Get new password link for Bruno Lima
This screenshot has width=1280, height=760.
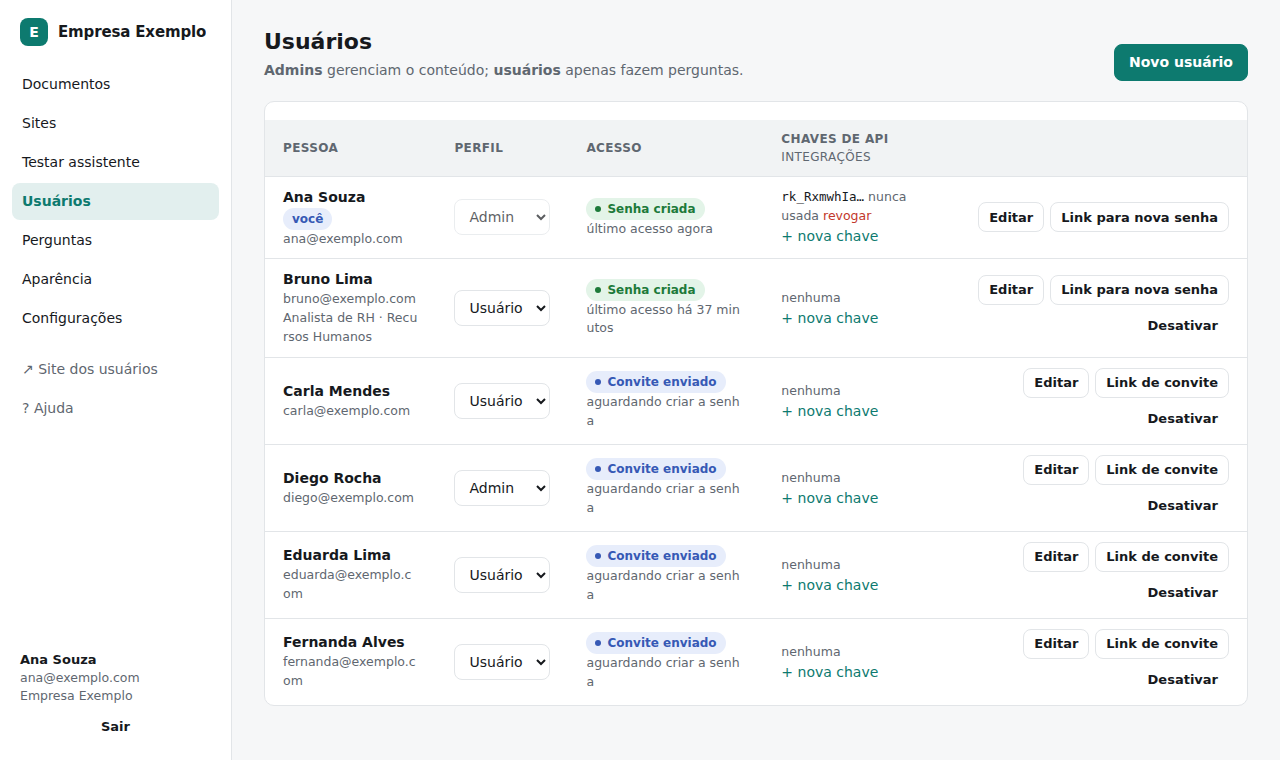tap(1139, 290)
